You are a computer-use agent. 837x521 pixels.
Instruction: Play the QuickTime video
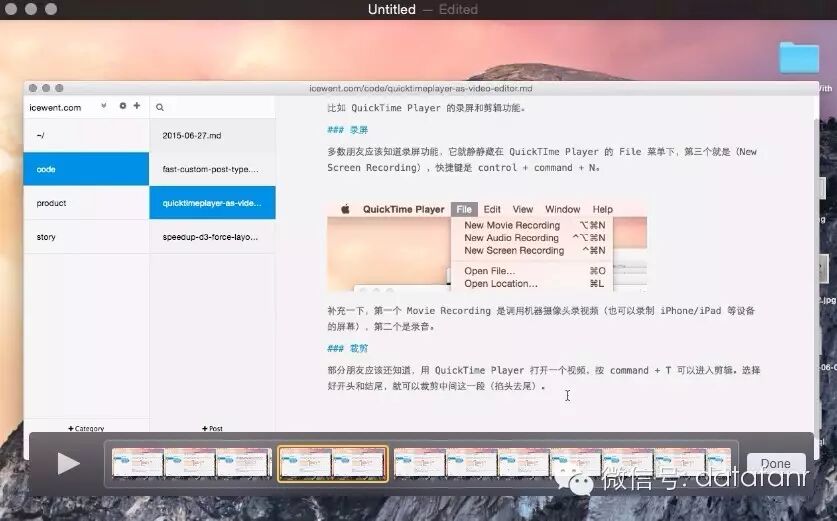pos(68,463)
